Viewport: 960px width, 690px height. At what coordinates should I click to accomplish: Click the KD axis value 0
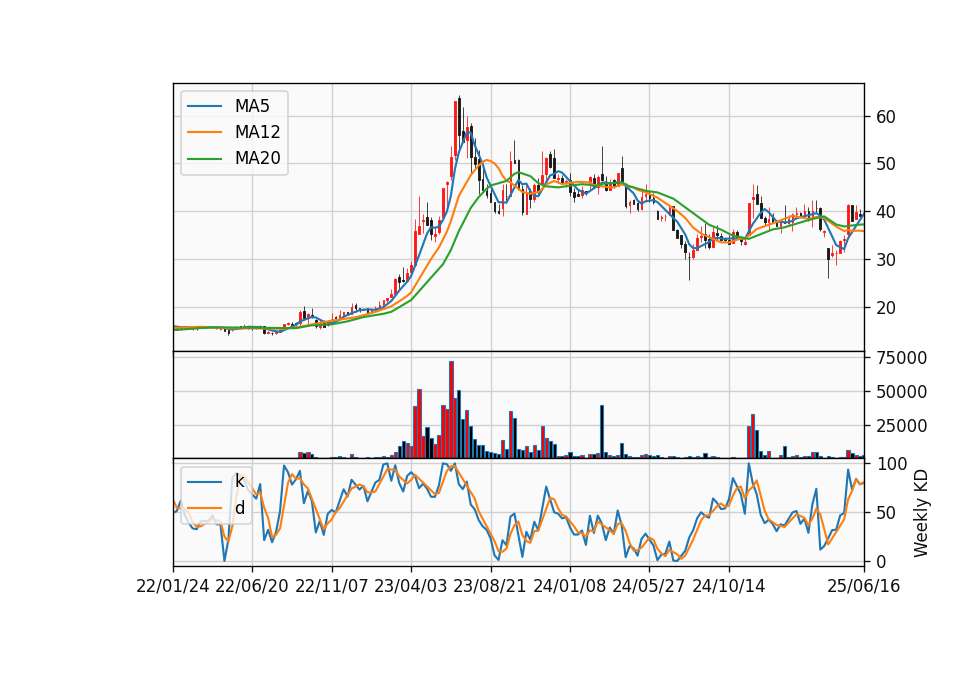(882, 561)
